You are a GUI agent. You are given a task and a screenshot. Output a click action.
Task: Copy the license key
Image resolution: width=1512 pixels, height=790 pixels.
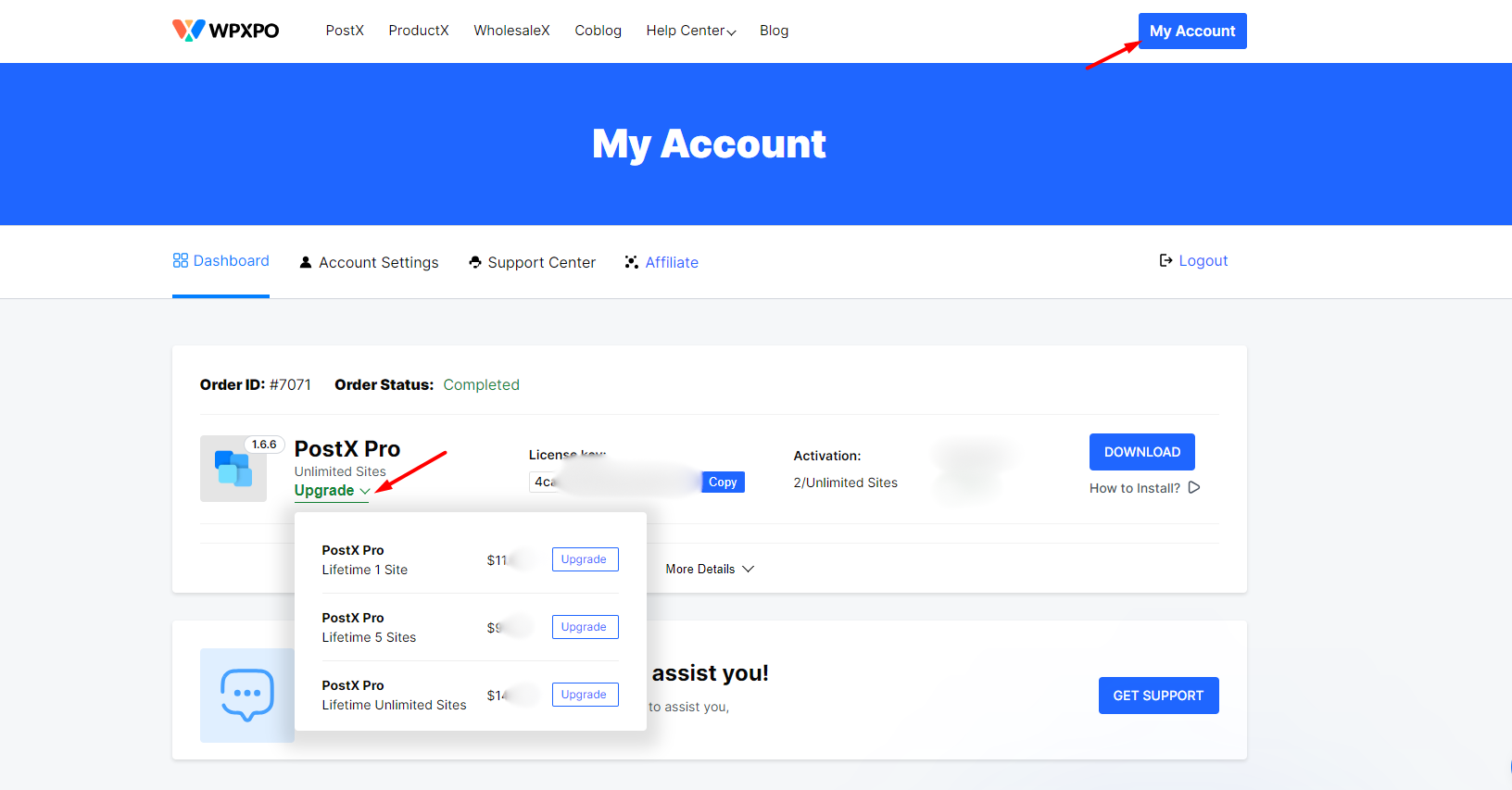click(x=723, y=483)
